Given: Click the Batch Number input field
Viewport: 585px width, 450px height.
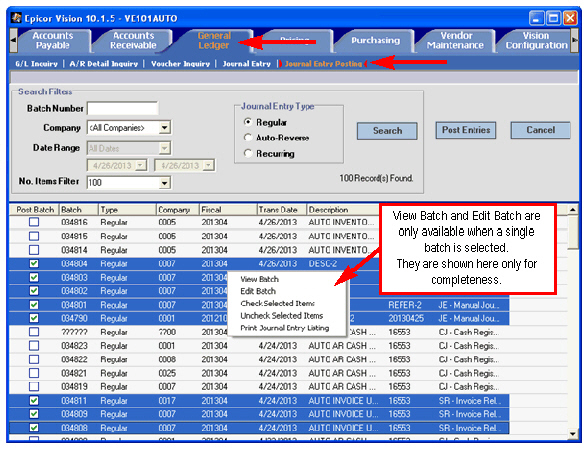Looking at the screenshot, I should 122,109.
